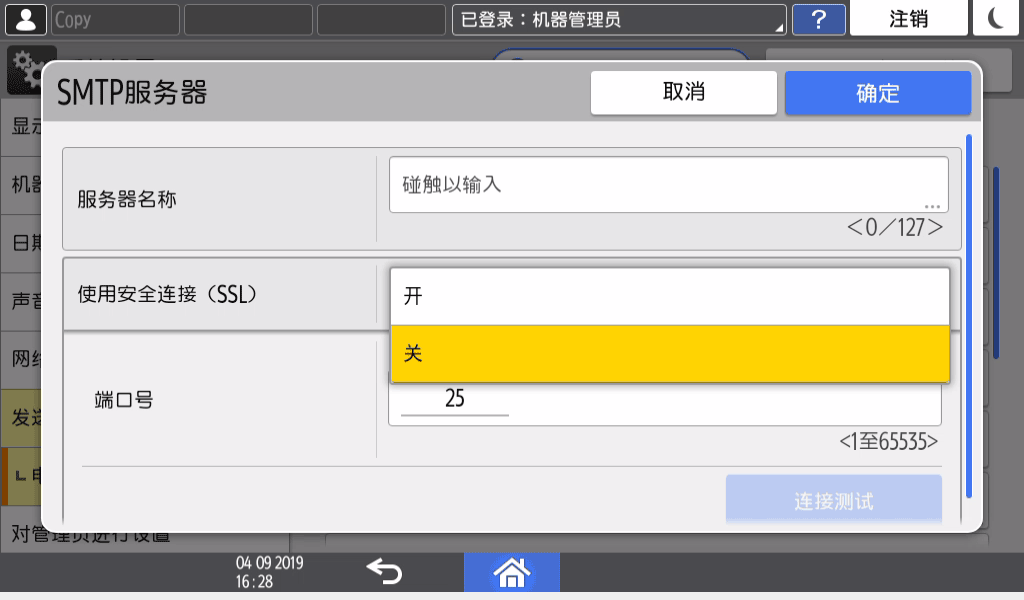Enable SSL by selecting 开
1024x600 pixels.
point(670,295)
